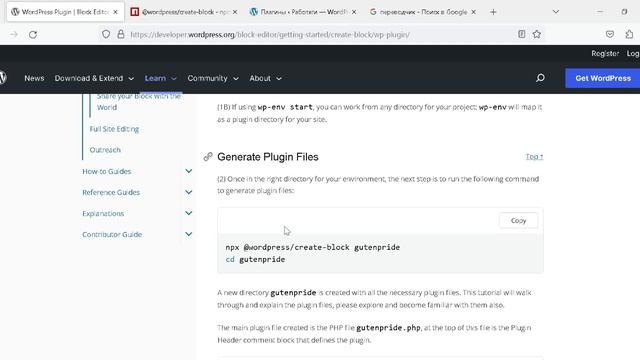Screen dimensions: 640x360
Task: Click the padlock site security icon
Action: pos(121,34)
